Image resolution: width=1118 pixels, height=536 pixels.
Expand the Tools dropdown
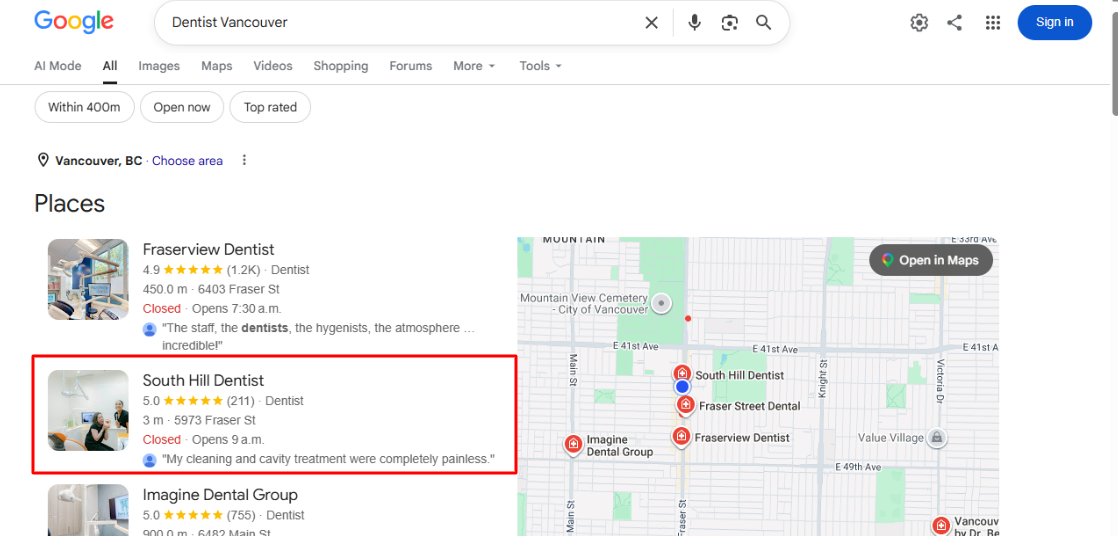point(540,66)
